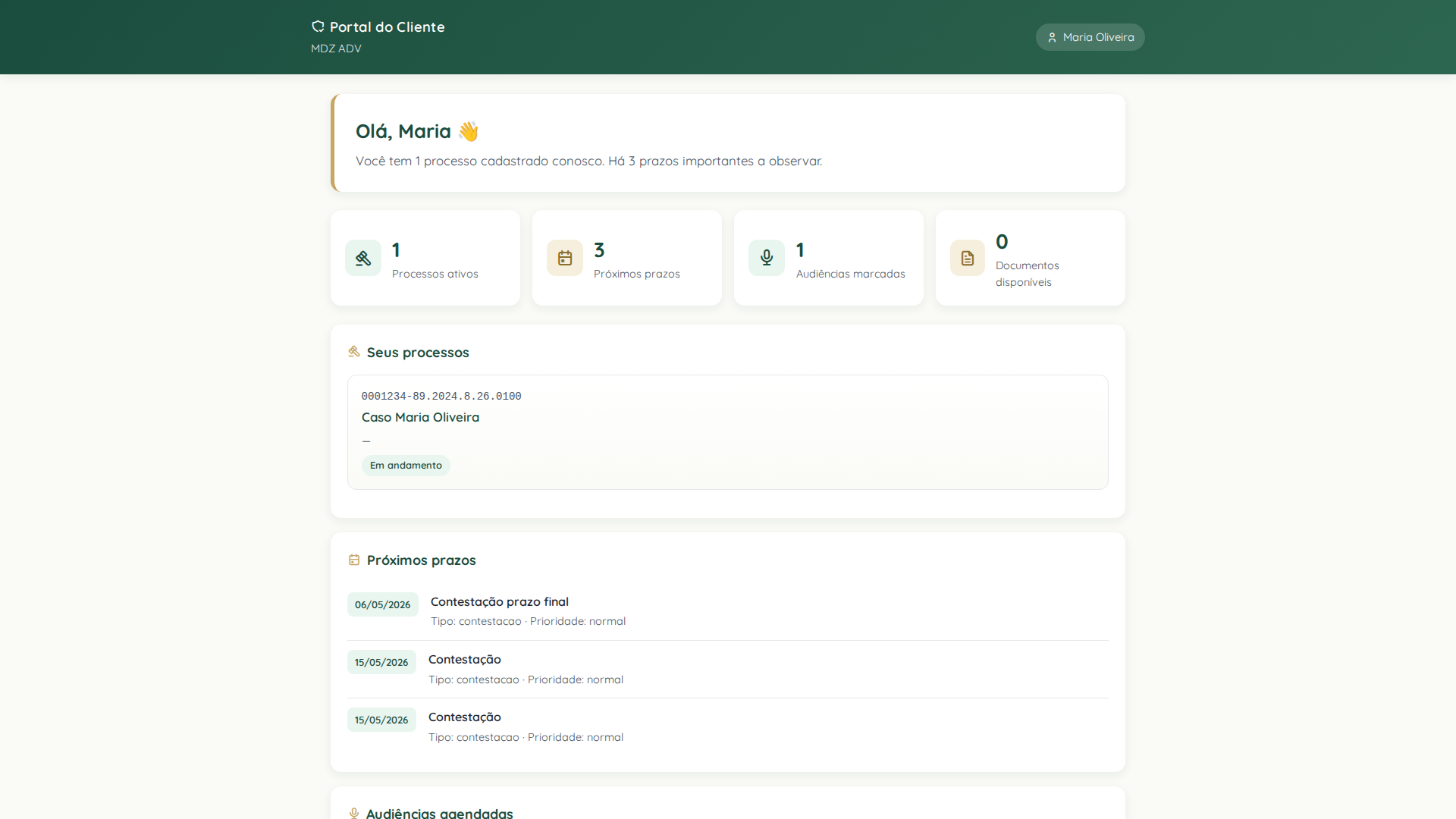The image size is (1456, 819).
Task: Click the Olá, Maria greeting heading
Action: point(417,131)
